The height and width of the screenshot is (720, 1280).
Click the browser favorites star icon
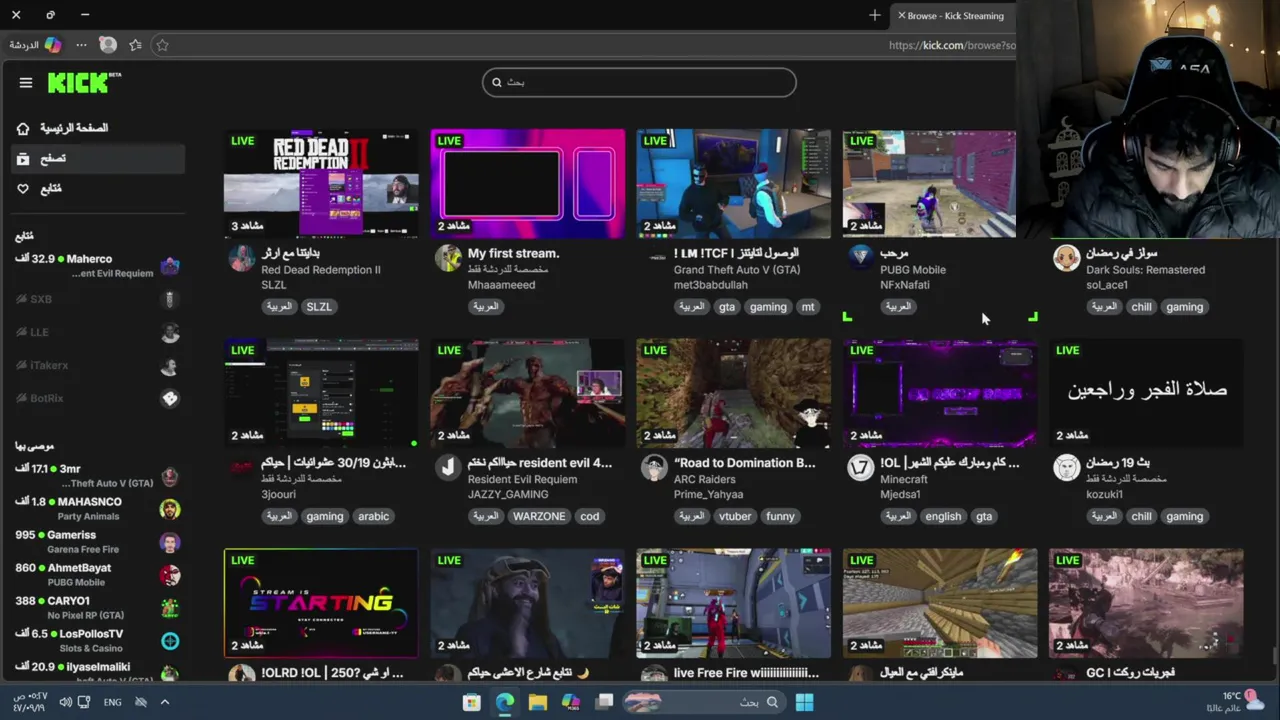click(x=162, y=45)
